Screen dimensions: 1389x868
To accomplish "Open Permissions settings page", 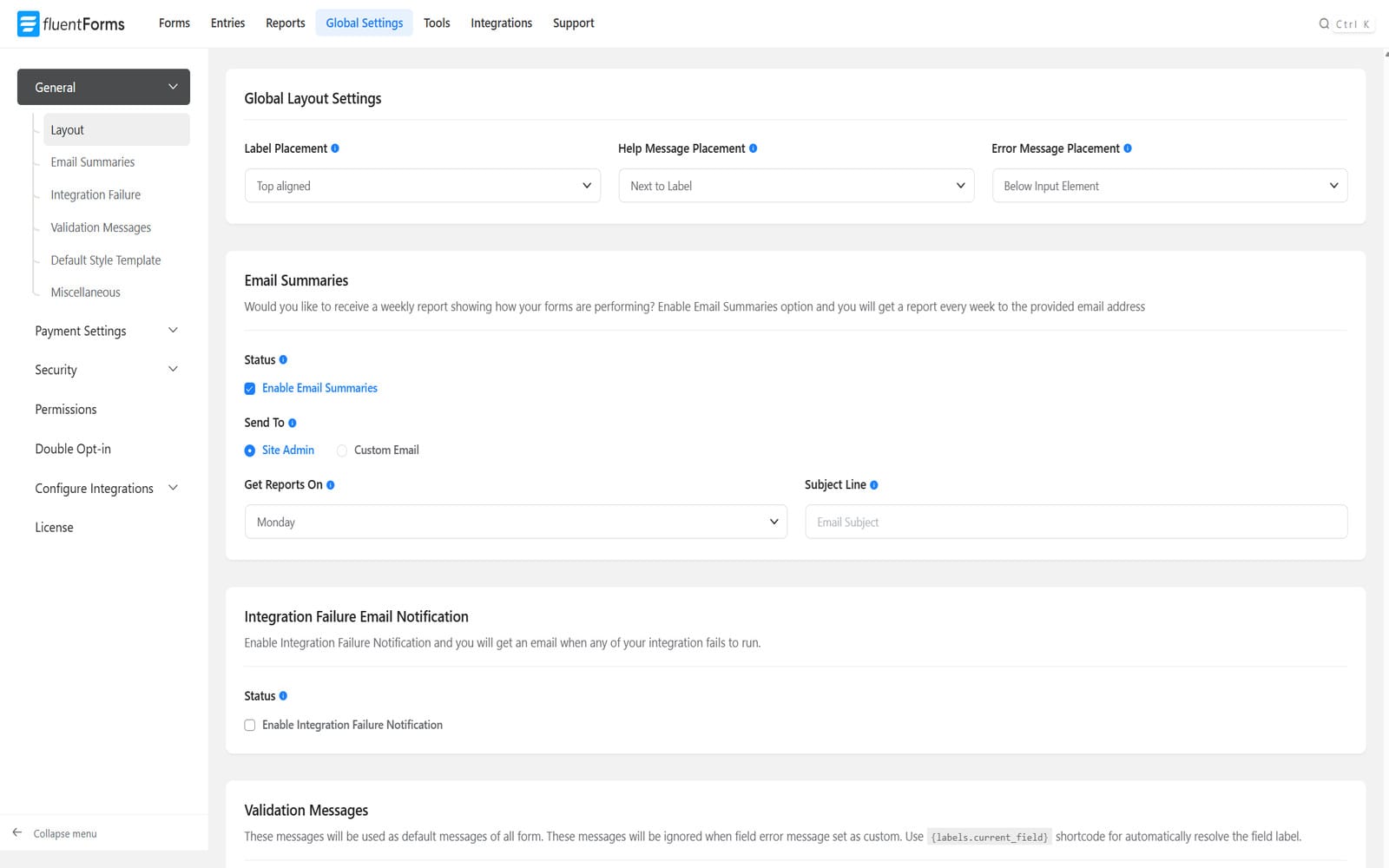I will [66, 410].
